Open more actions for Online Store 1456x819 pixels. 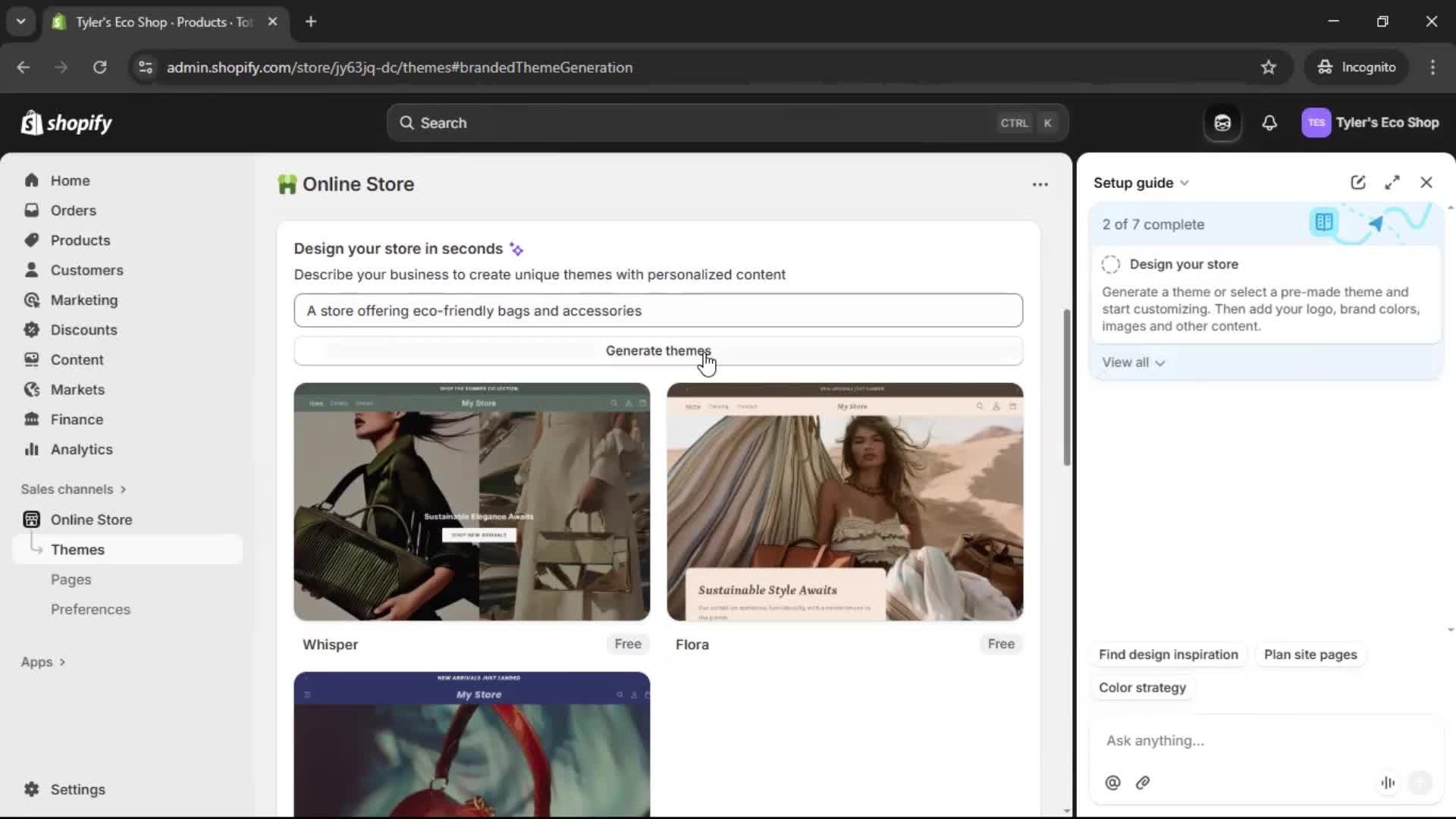1040,184
